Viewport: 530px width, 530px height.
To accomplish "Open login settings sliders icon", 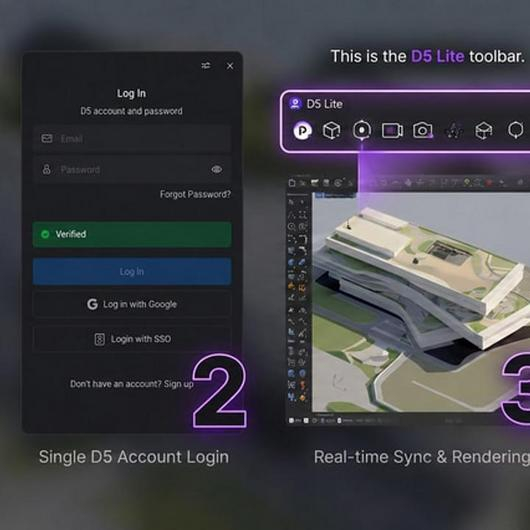I will [x=206, y=66].
